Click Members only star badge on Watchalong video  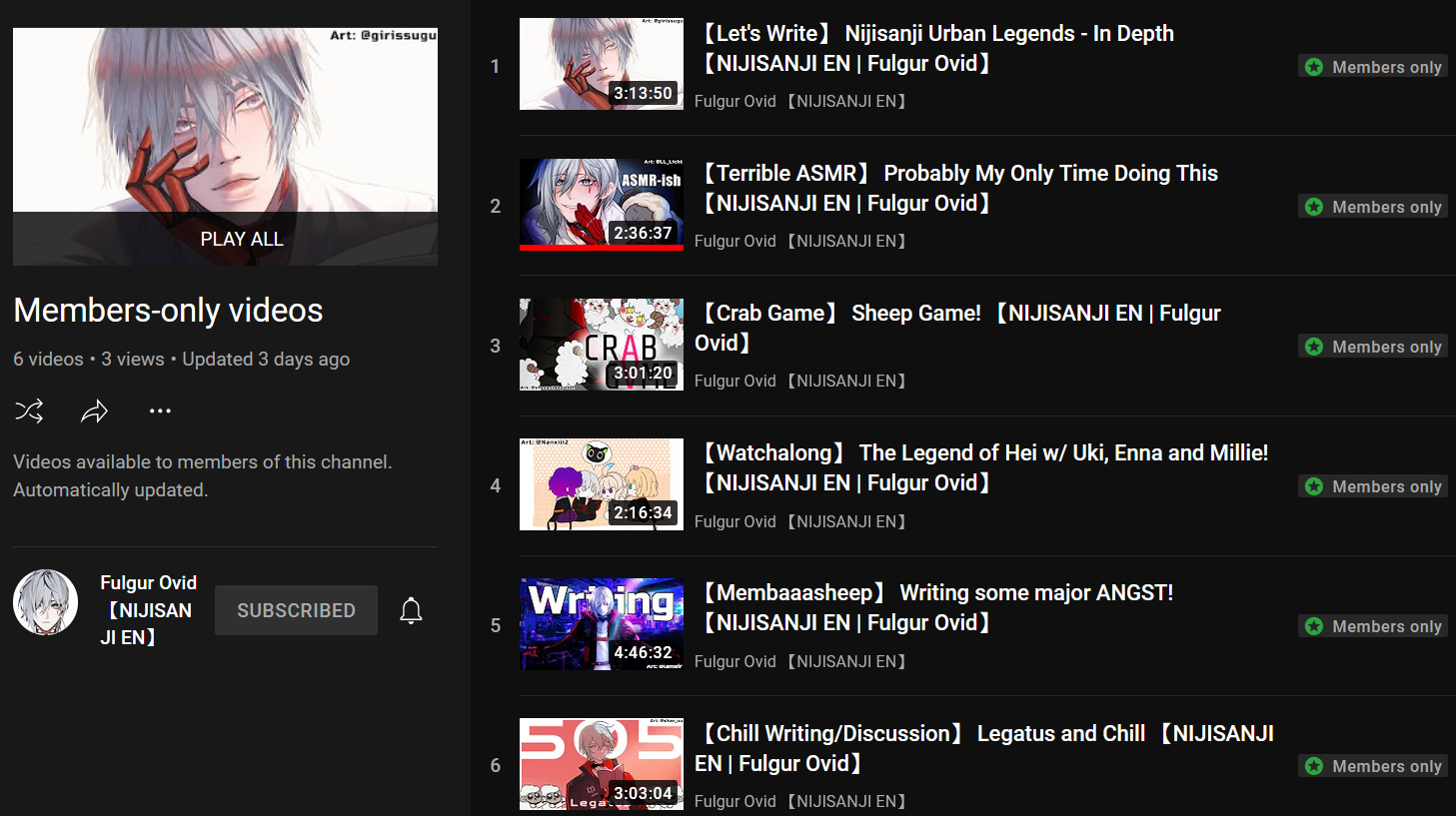tap(1373, 486)
